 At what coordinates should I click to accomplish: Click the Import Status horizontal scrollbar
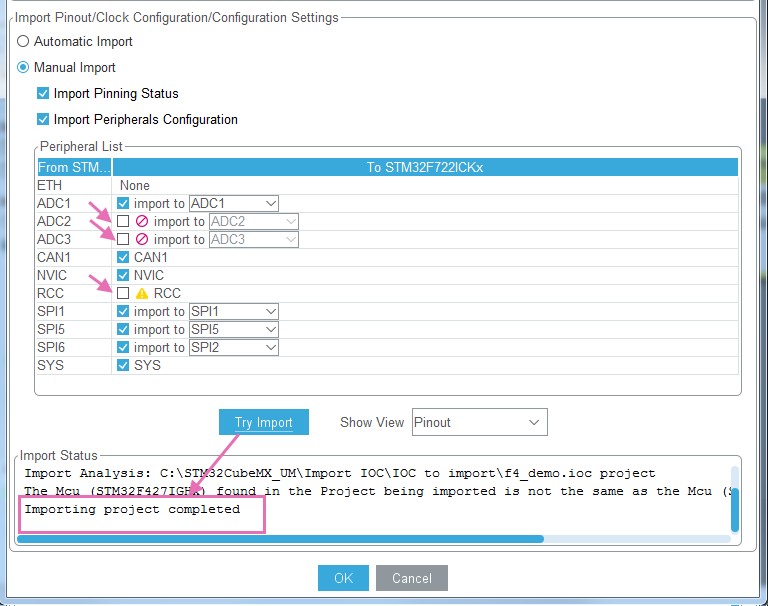point(280,539)
